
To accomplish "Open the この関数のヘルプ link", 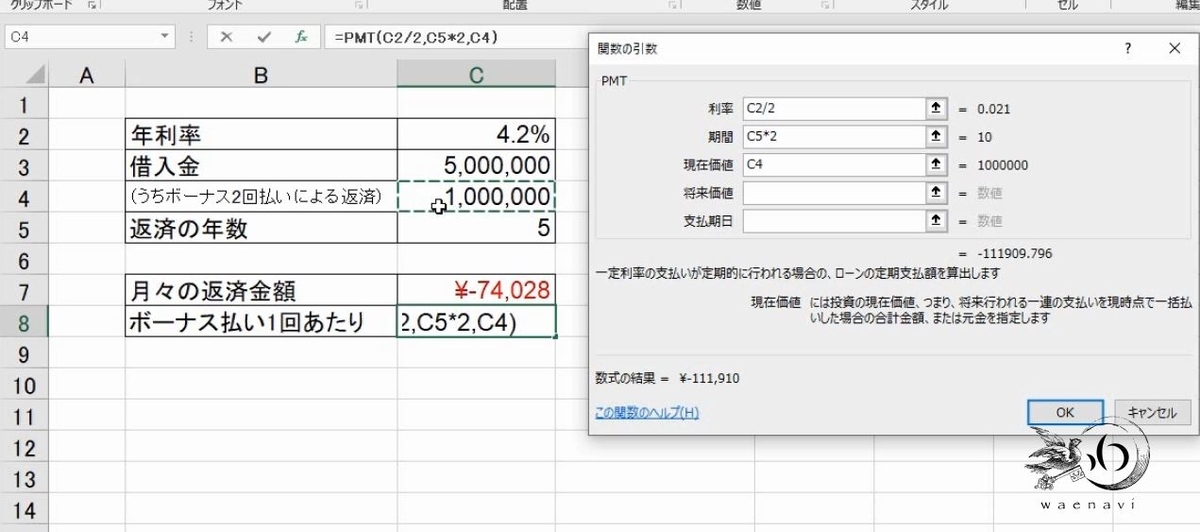I will point(646,412).
